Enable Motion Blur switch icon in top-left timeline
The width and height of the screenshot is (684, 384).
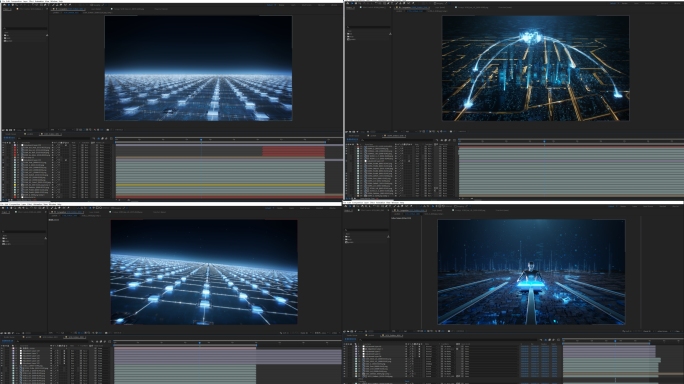[106, 138]
